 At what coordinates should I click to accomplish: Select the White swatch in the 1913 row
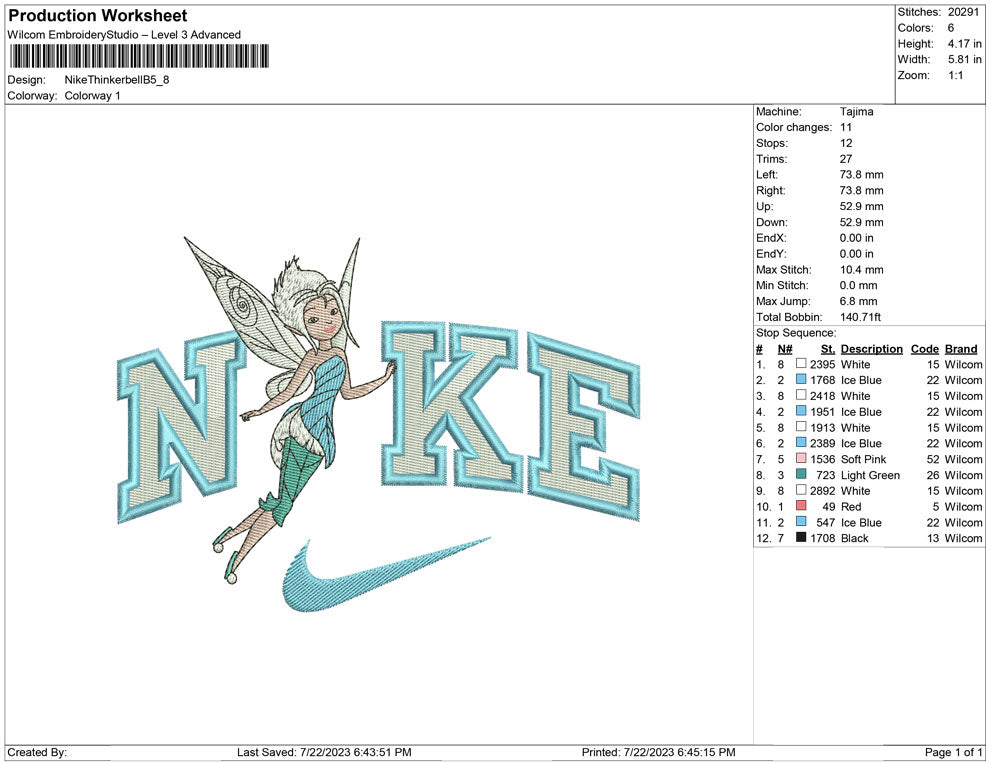[801, 427]
